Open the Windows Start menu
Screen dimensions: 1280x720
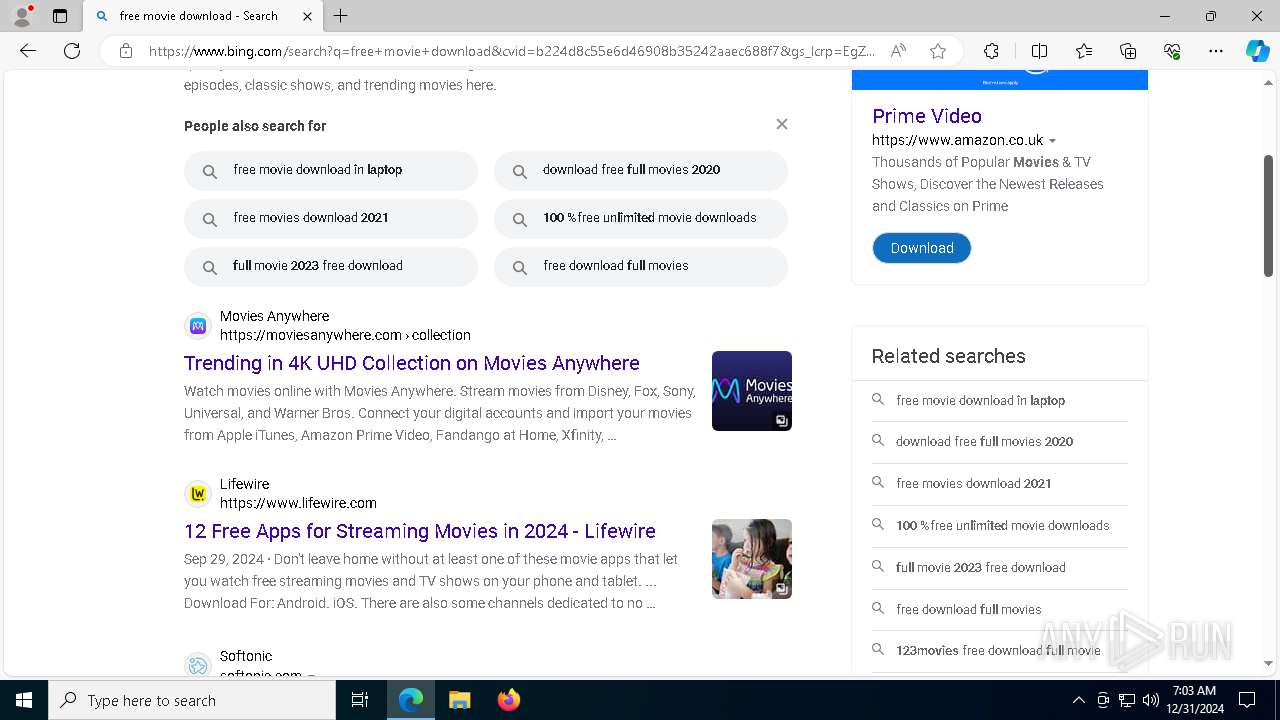(24, 700)
